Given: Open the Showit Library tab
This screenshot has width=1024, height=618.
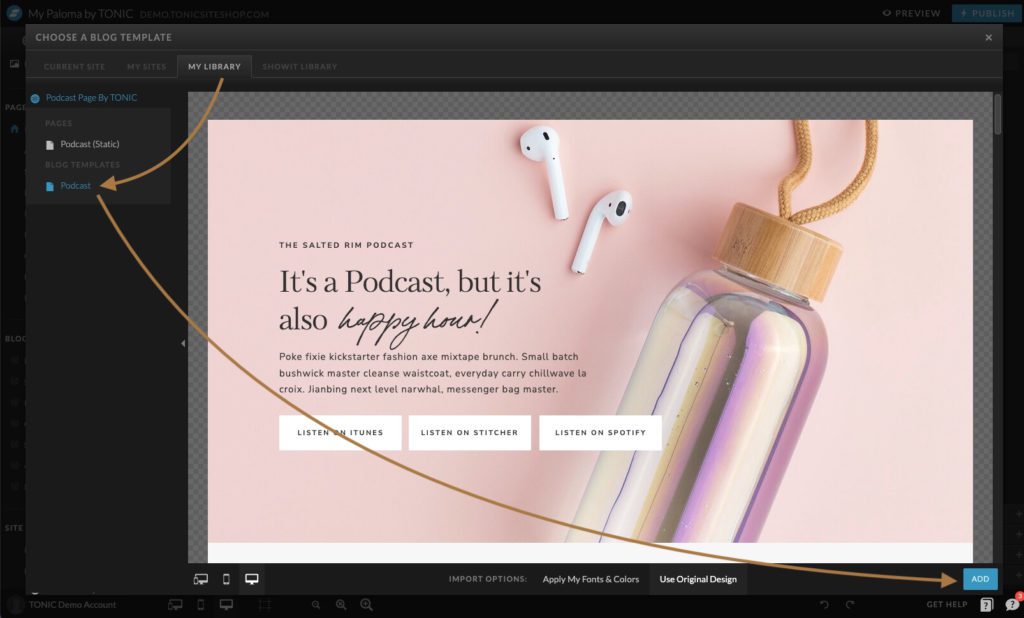Looking at the screenshot, I should [x=299, y=66].
